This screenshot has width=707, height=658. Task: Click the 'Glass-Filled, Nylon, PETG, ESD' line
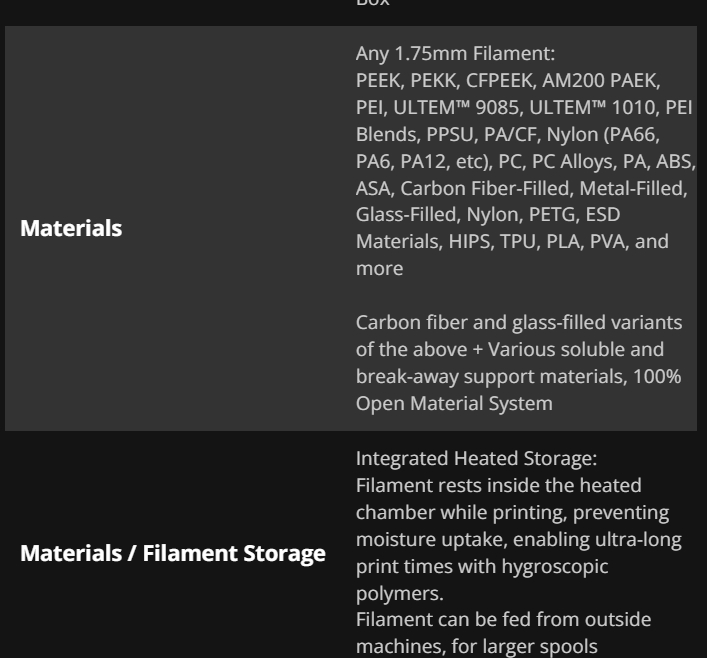click(x=488, y=215)
